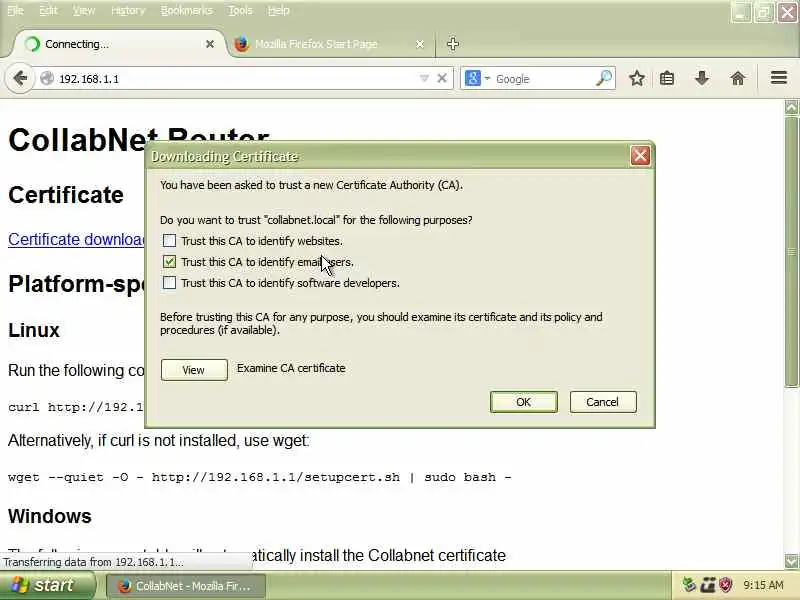The width and height of the screenshot is (800, 600).
Task: Click View to examine CA certificate
Action: click(194, 370)
